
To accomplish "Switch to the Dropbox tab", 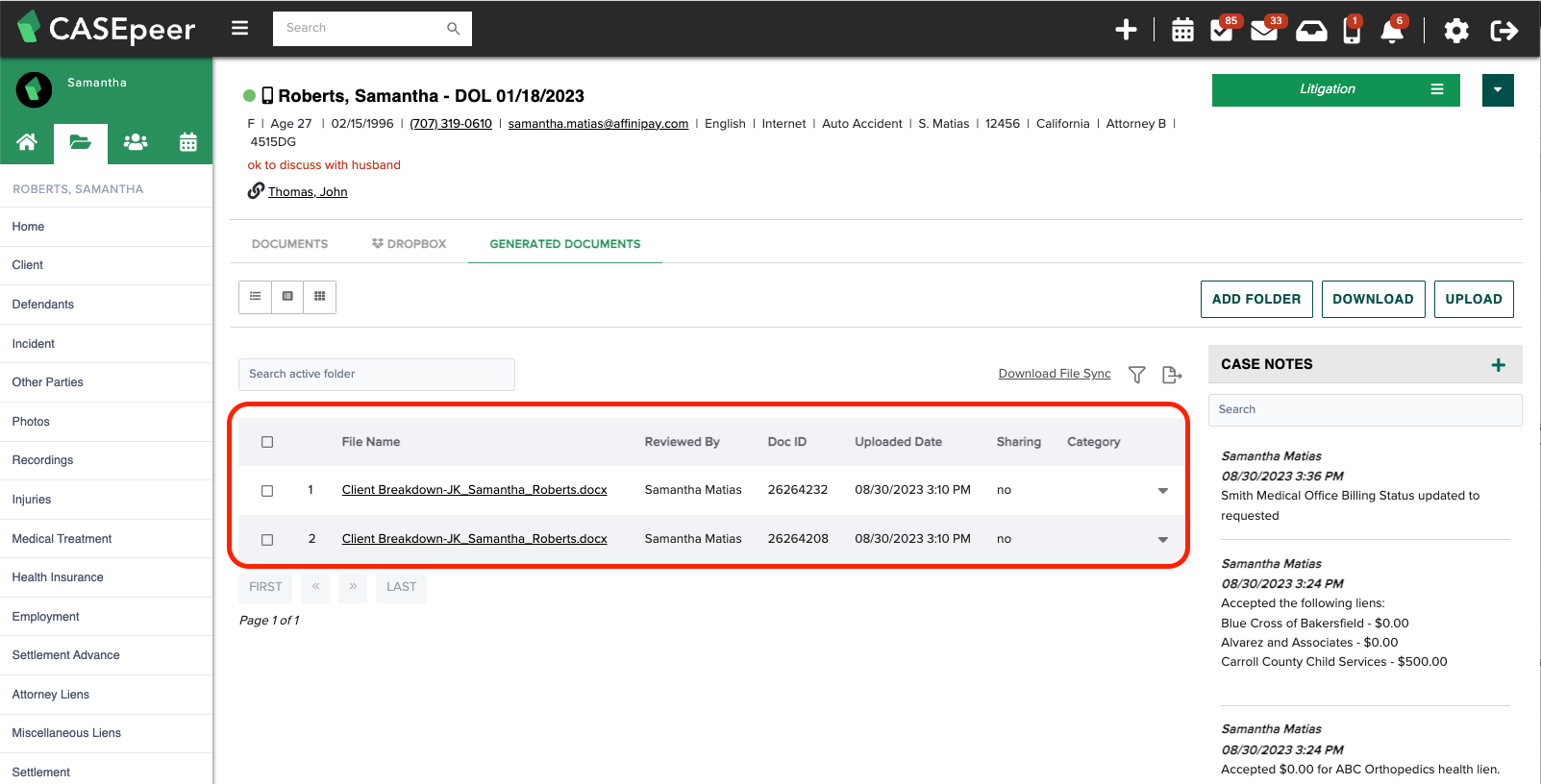I will click(409, 244).
